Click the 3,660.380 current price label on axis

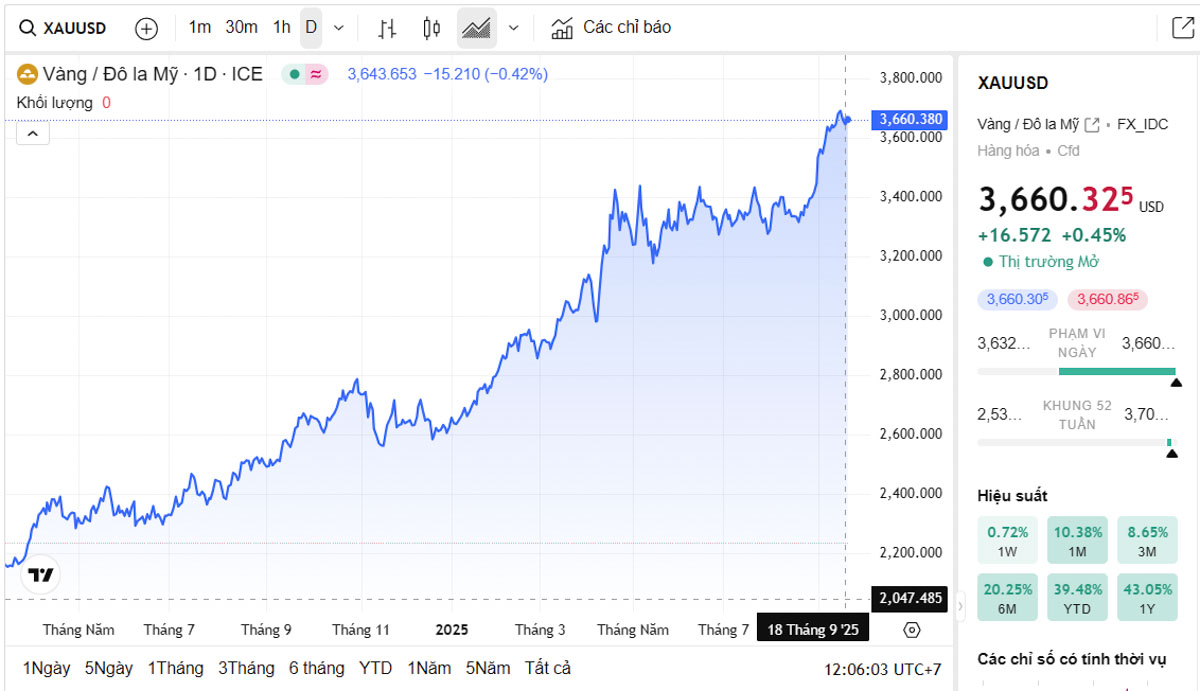[909, 119]
